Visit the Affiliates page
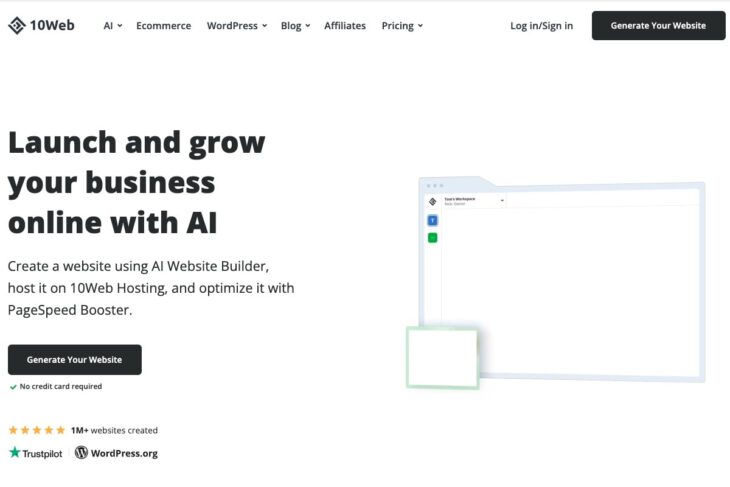Image resolution: width=730 pixels, height=487 pixels. [x=345, y=26]
